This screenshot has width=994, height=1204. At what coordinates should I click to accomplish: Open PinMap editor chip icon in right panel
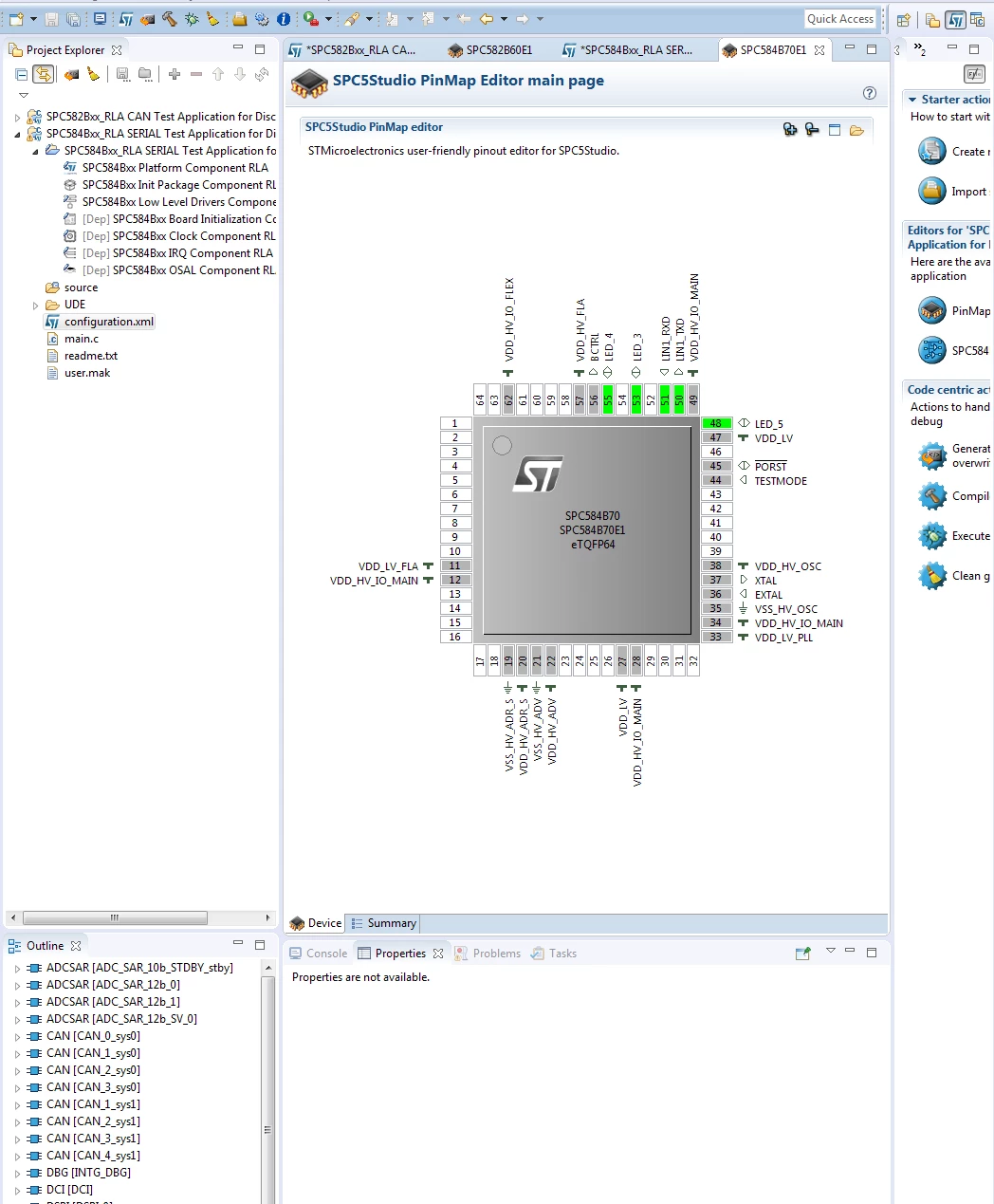[932, 310]
